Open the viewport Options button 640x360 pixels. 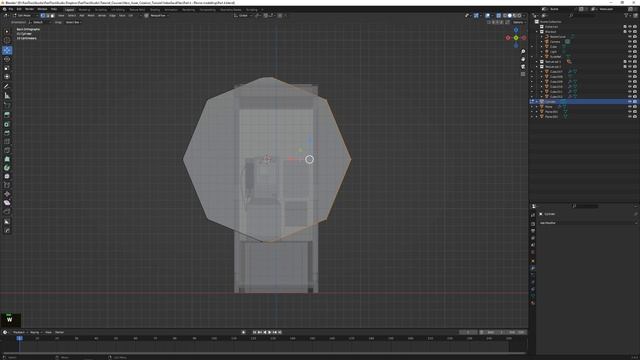click(x=519, y=22)
